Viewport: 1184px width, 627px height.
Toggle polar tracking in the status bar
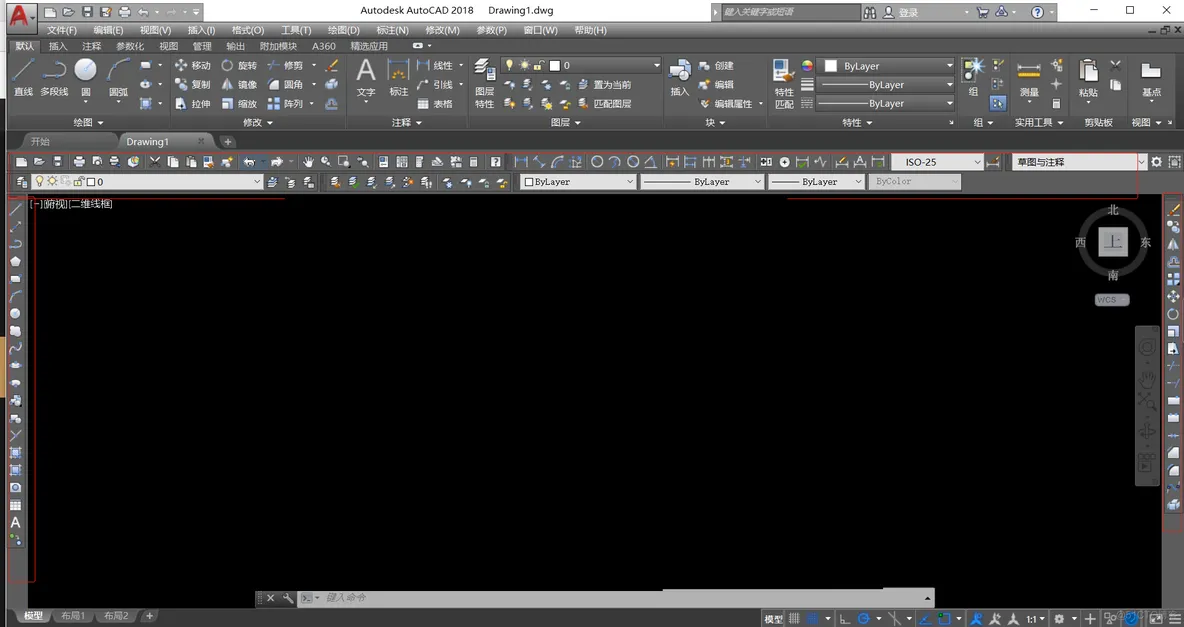click(x=865, y=619)
